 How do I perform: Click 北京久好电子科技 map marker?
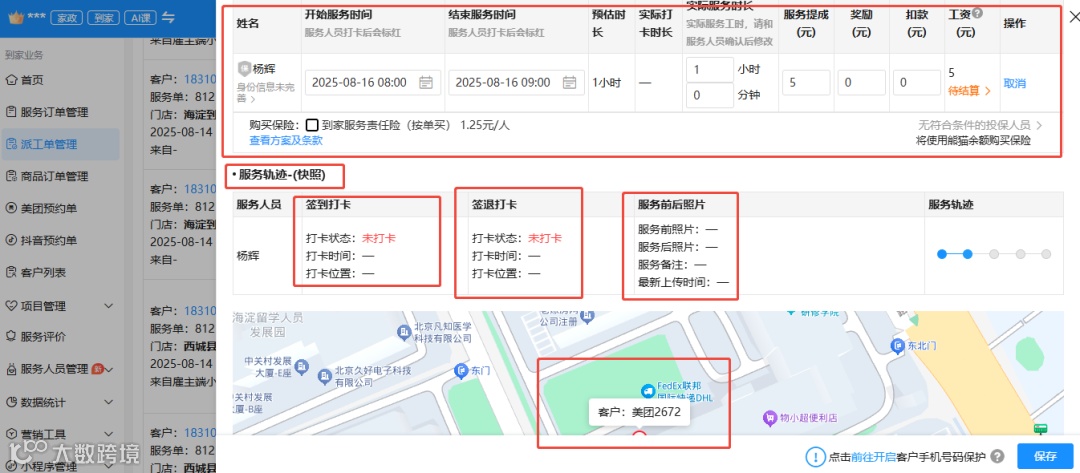tap(323, 376)
